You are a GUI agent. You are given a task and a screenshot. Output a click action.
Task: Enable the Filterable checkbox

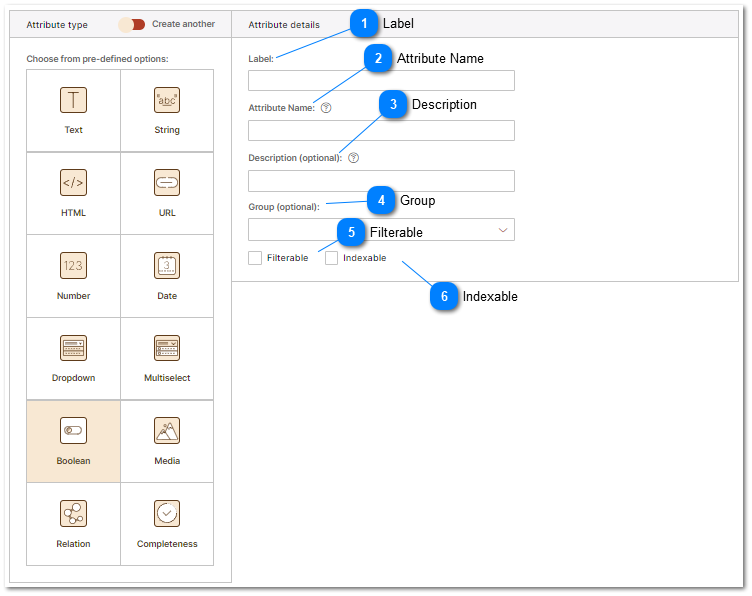point(255,258)
